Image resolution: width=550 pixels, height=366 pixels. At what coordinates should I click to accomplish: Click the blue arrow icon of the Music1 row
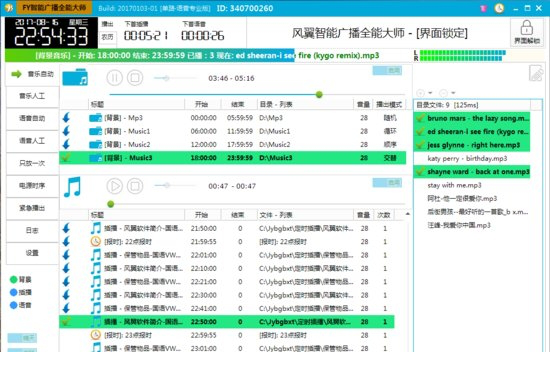point(66,131)
